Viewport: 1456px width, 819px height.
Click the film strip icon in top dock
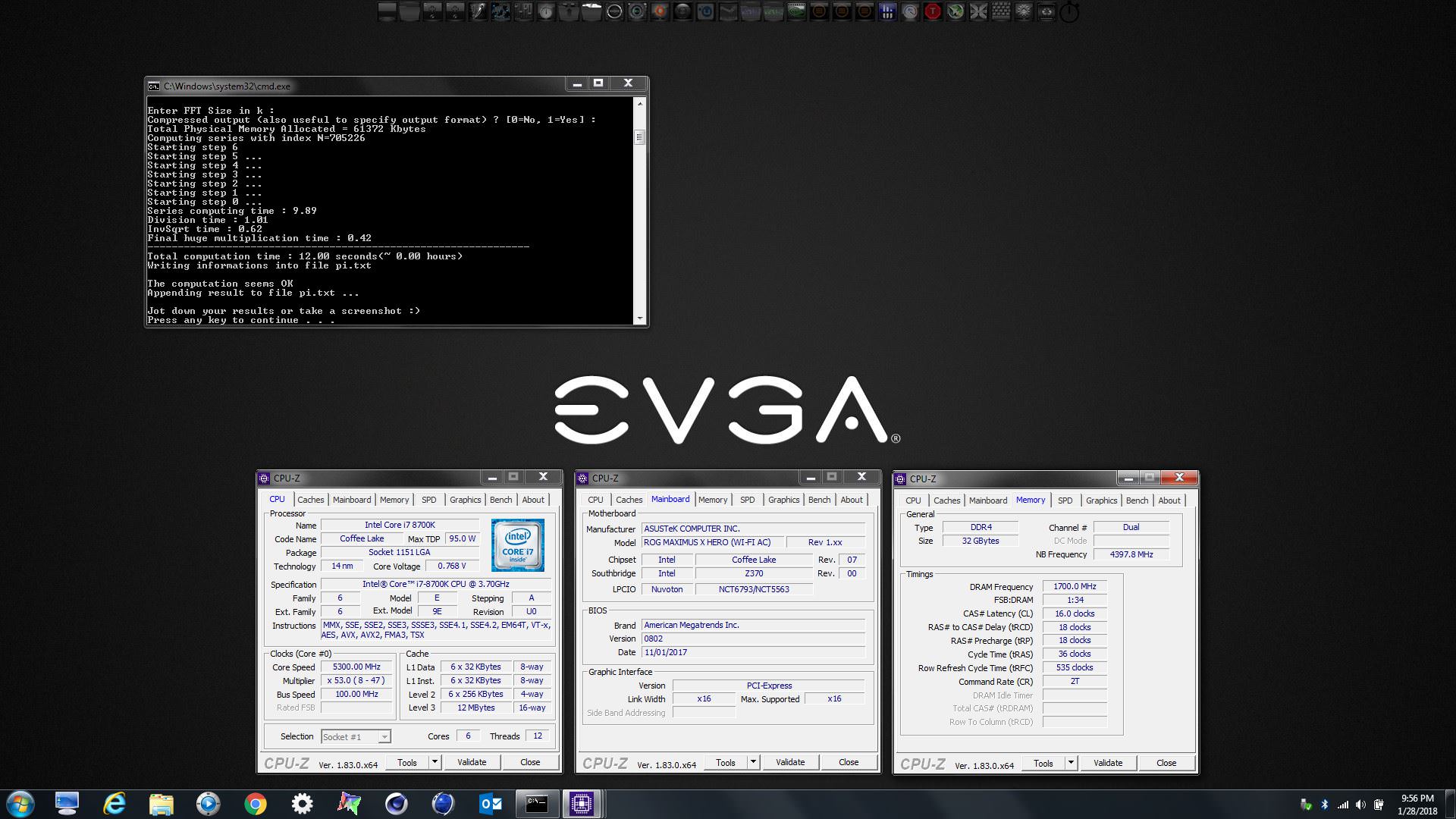[796, 11]
